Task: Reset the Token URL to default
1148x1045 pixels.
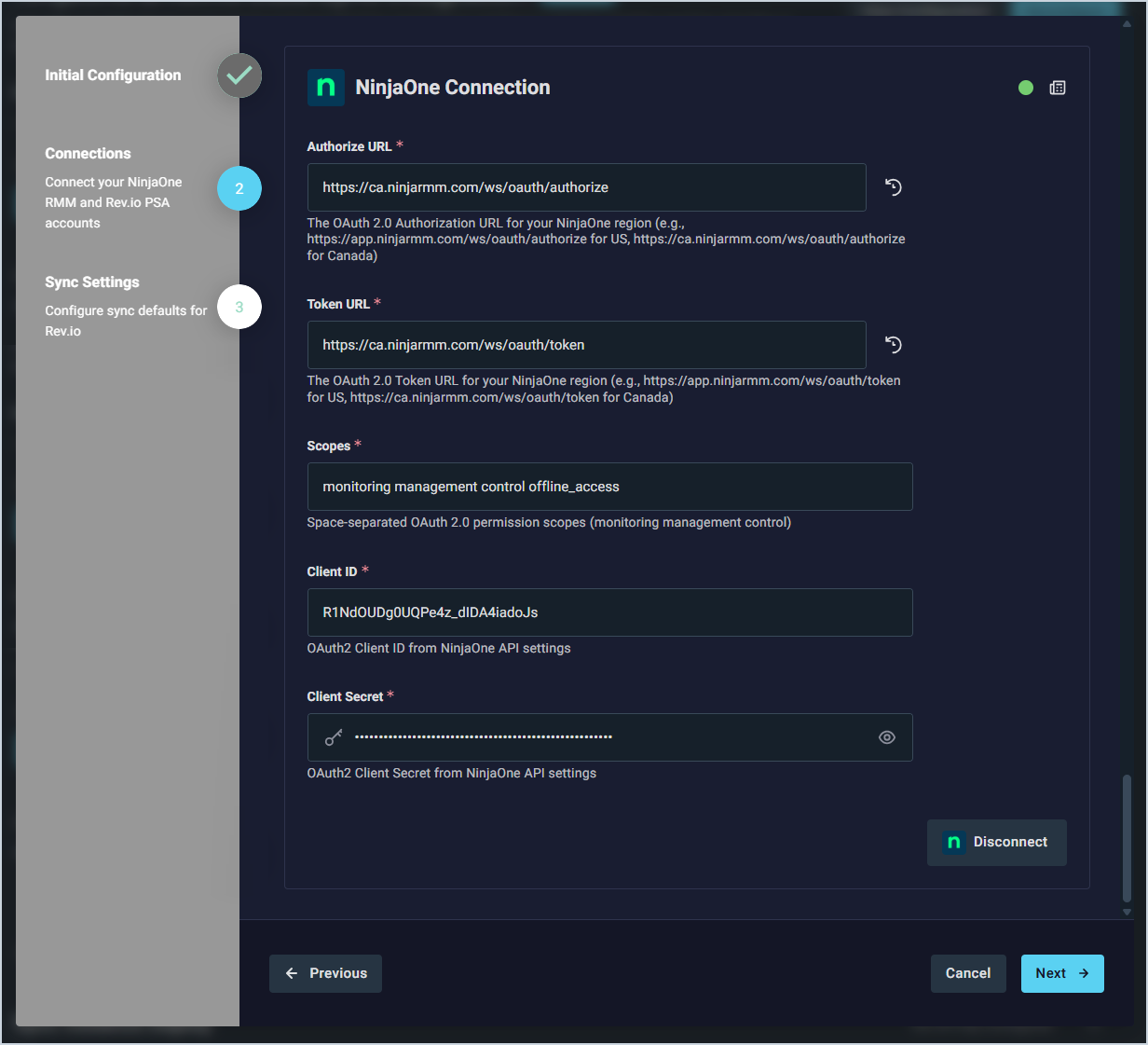Action: 893,345
